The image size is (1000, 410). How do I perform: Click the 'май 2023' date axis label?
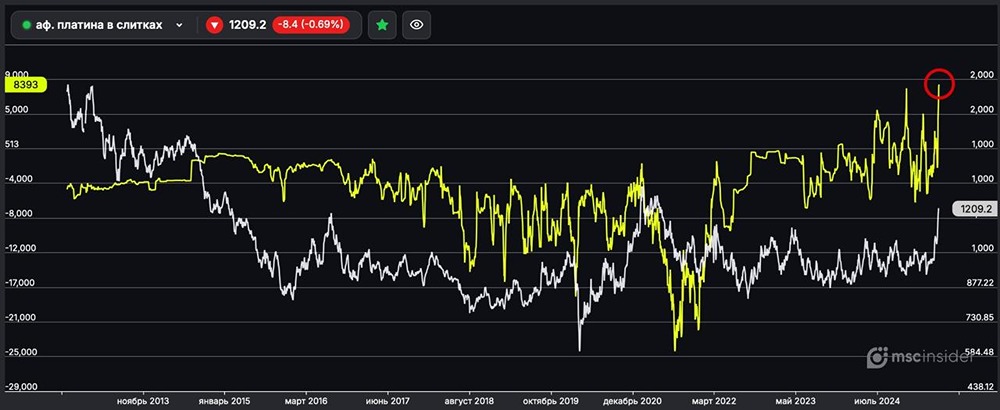tap(795, 401)
